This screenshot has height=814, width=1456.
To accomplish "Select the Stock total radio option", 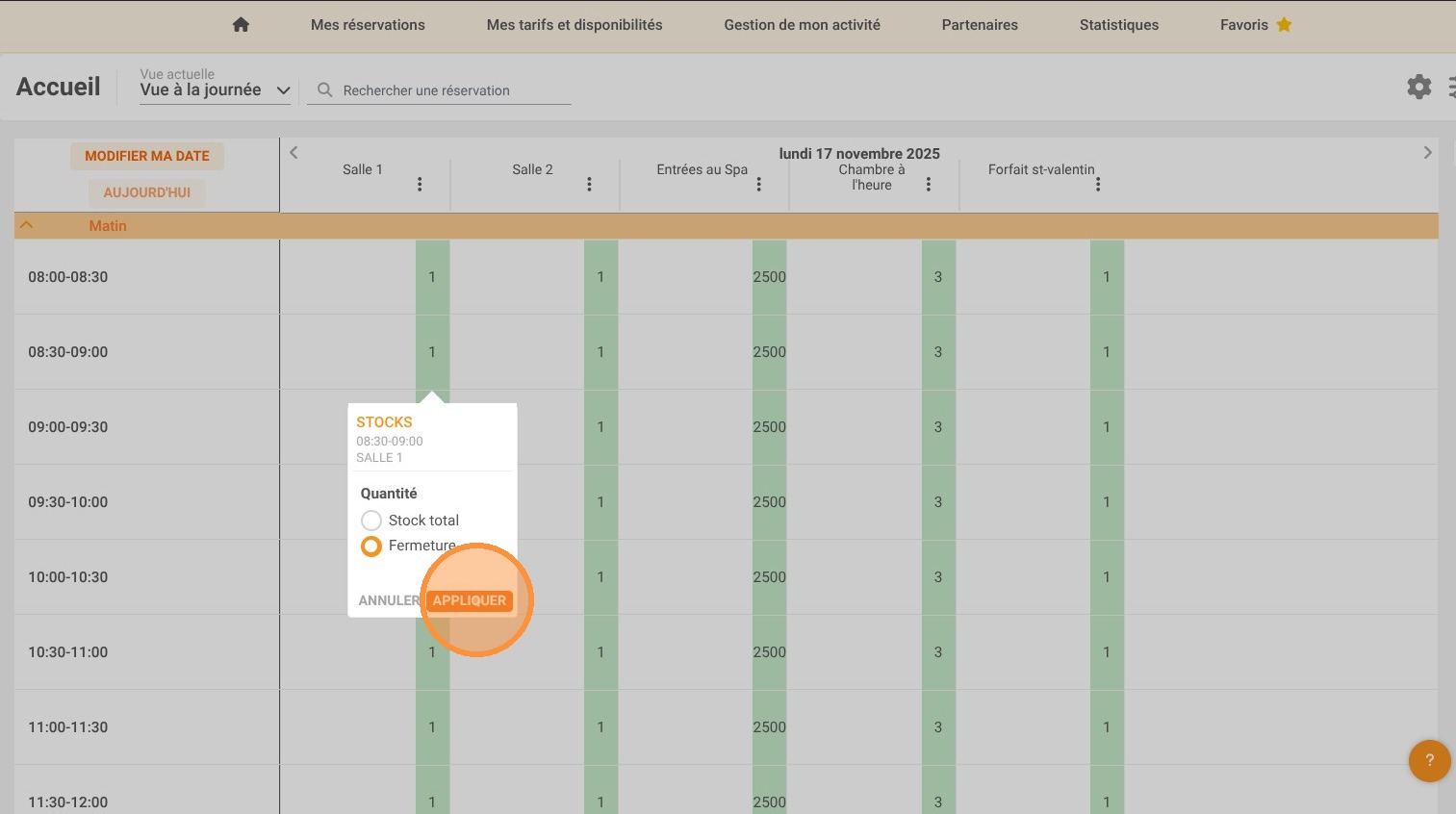I will point(371,521).
